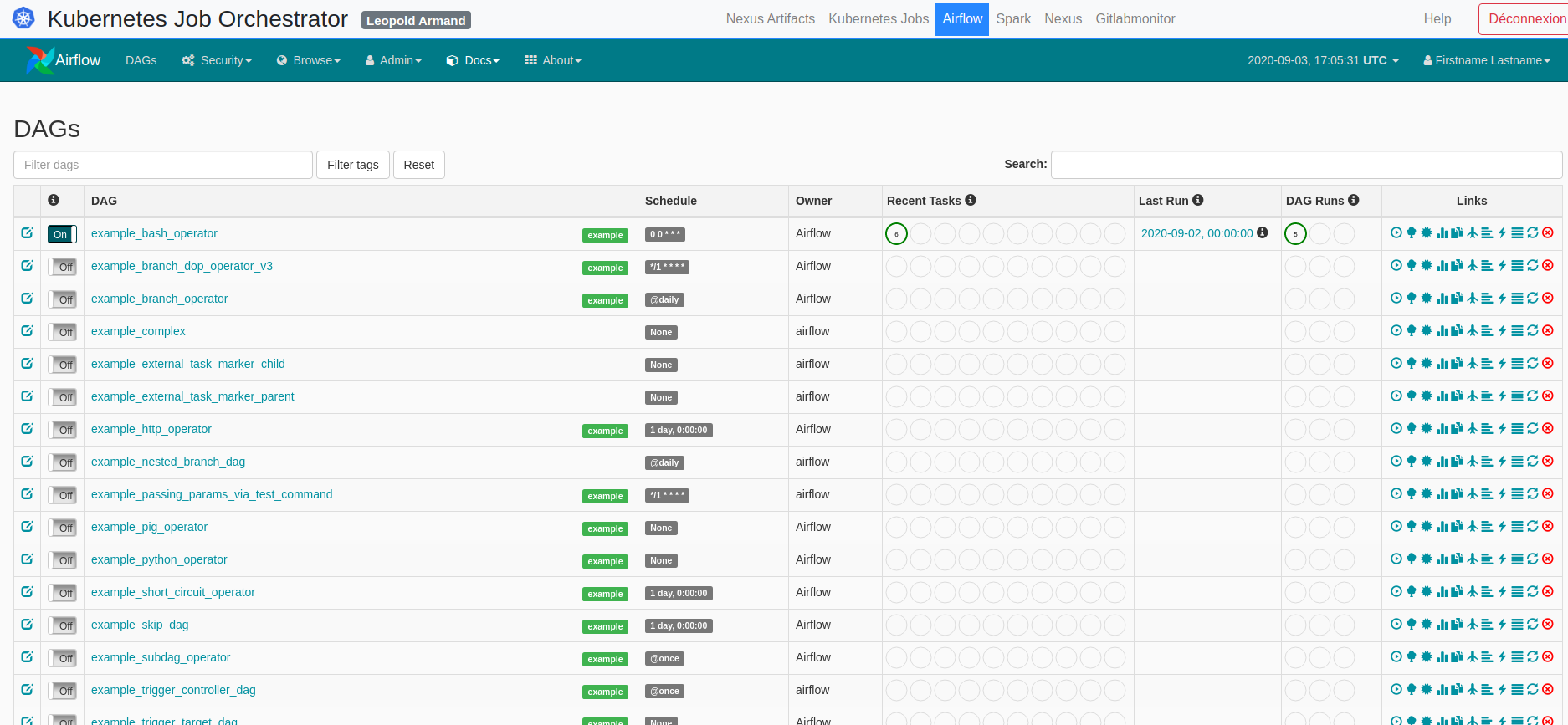View Code lightning icon for example_nested_branch_dag
Viewport: 1568px width, 725px height.
coord(1502,461)
